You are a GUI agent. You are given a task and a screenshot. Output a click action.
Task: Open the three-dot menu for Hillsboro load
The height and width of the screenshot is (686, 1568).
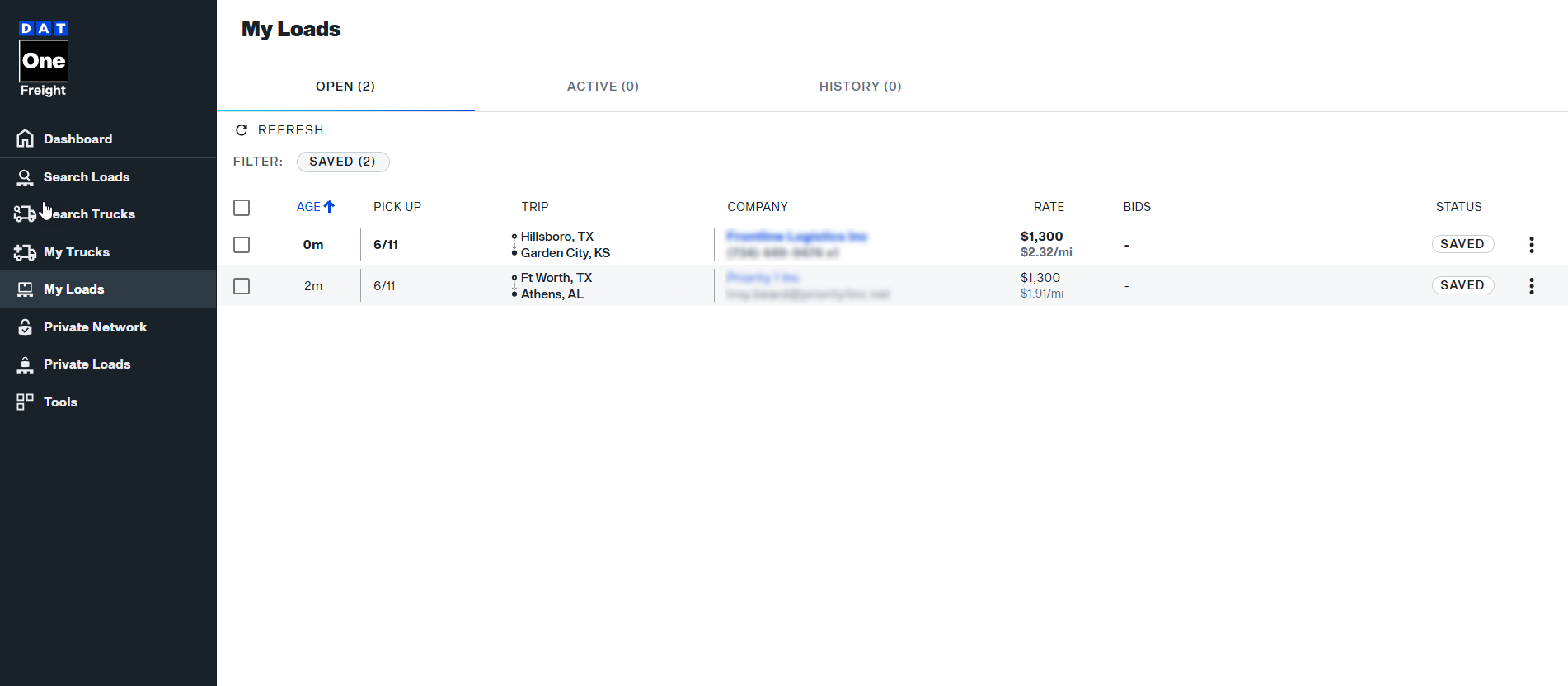coord(1532,245)
